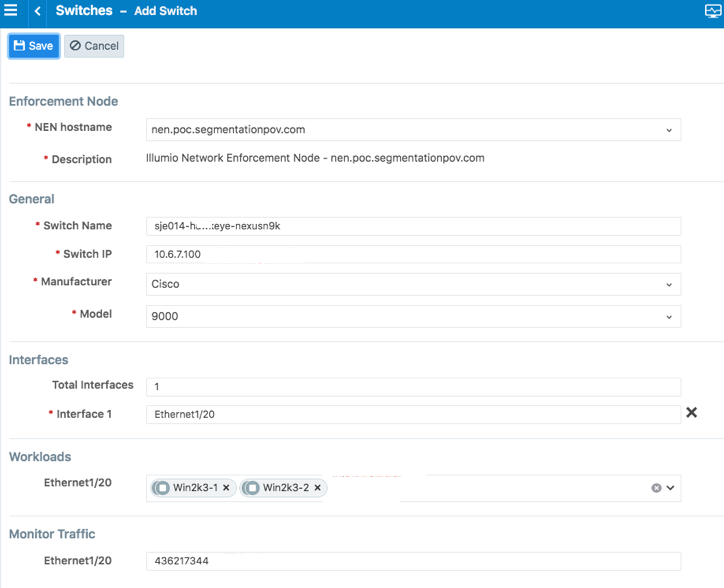Click the back arrow next to Switches
This screenshot has width=724, height=588.
pyautogui.click(x=38, y=11)
